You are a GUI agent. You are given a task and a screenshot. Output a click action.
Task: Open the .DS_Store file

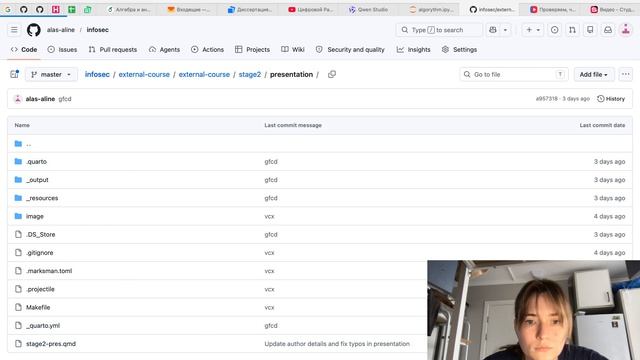point(40,235)
